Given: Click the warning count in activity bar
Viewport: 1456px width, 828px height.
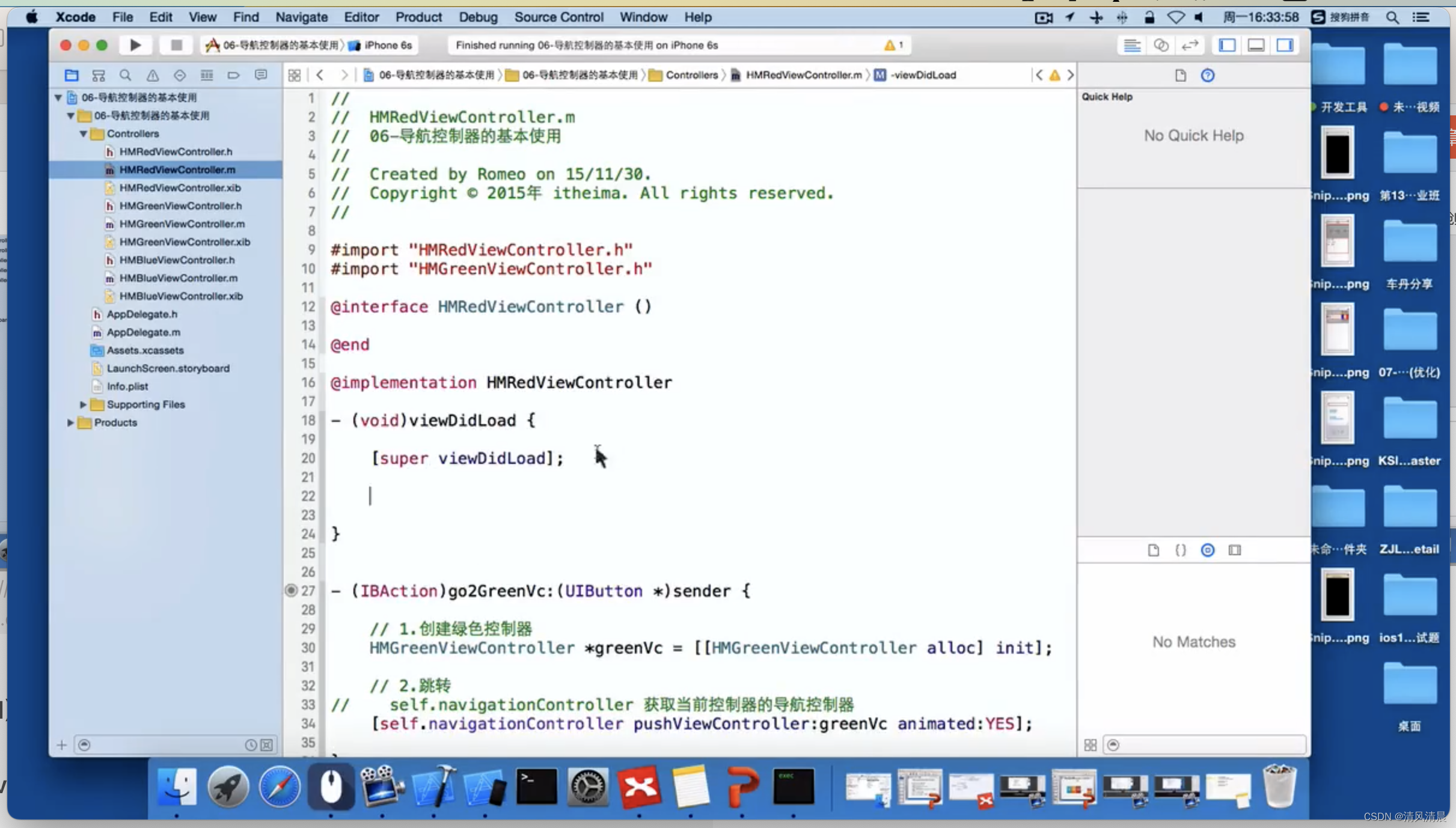Looking at the screenshot, I should click(893, 45).
